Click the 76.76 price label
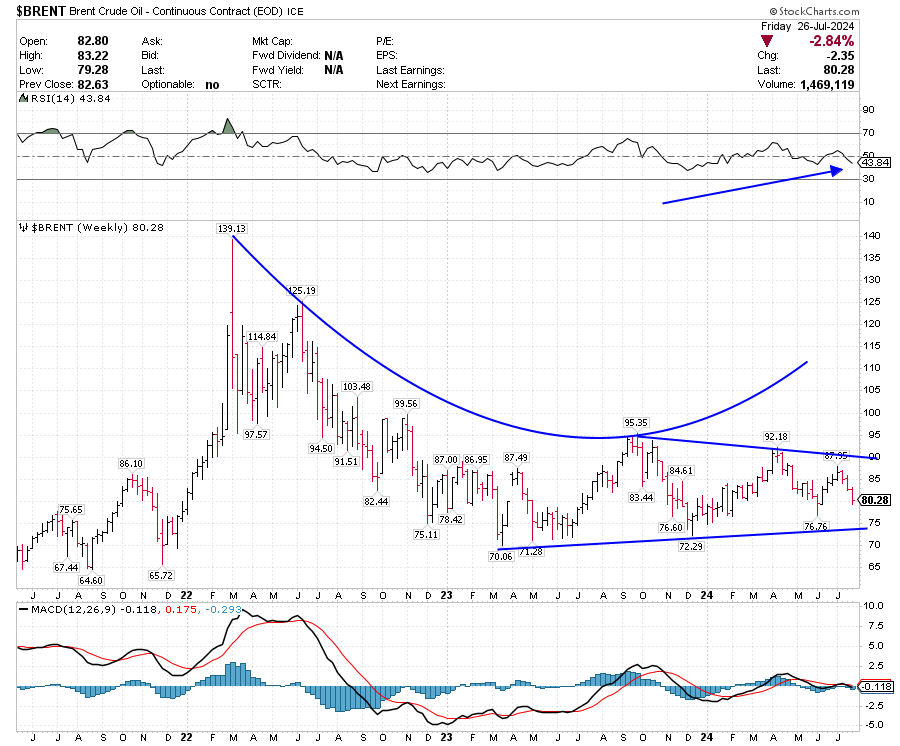Image resolution: width=900 pixels, height=746 pixels. tap(816, 526)
